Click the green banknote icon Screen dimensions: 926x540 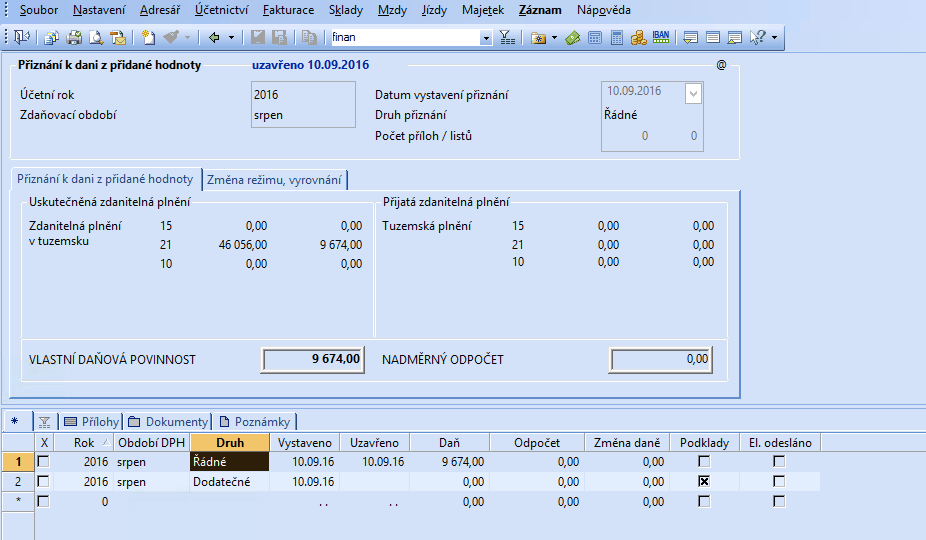tap(572, 38)
